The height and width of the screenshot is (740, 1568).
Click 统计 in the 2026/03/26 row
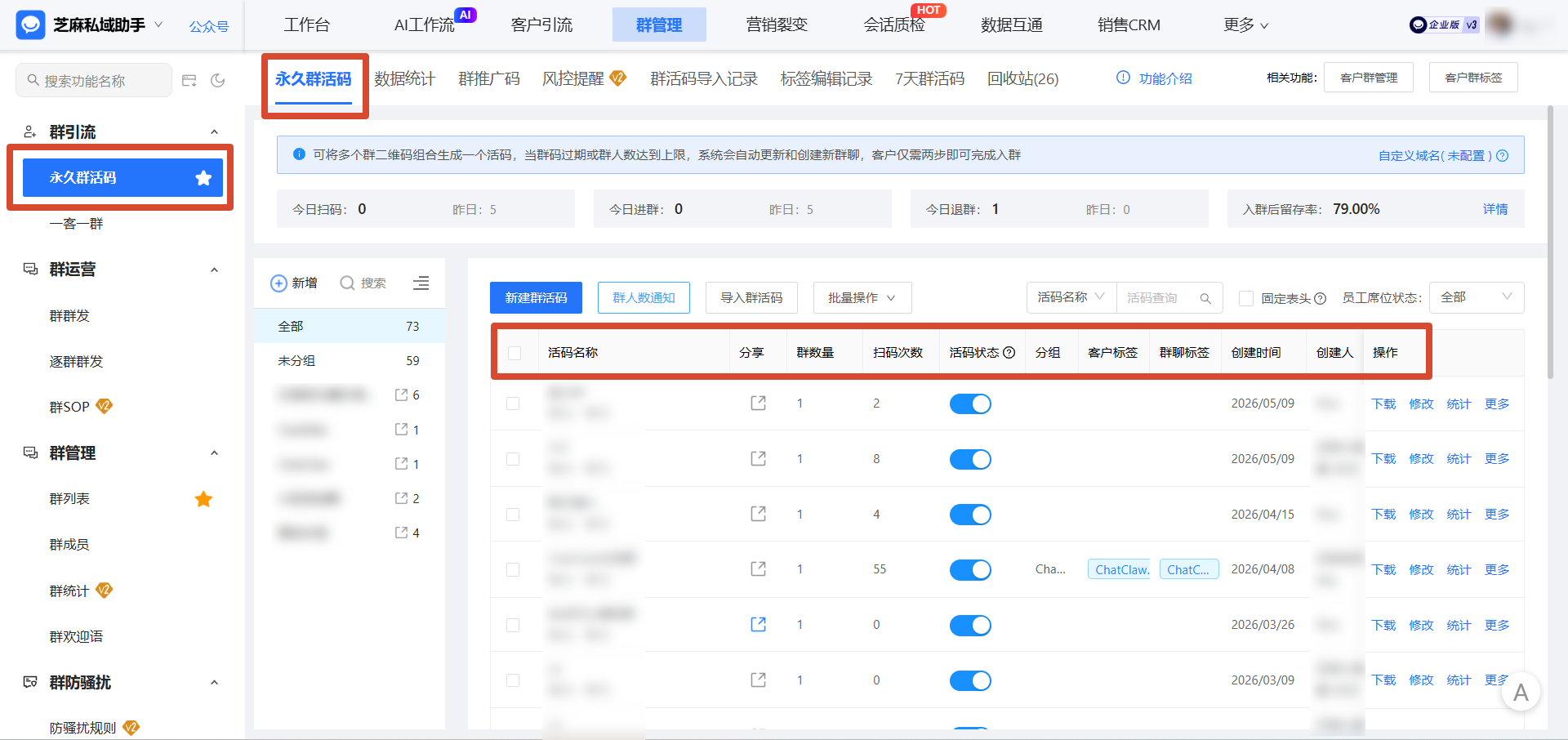pyautogui.click(x=1459, y=625)
